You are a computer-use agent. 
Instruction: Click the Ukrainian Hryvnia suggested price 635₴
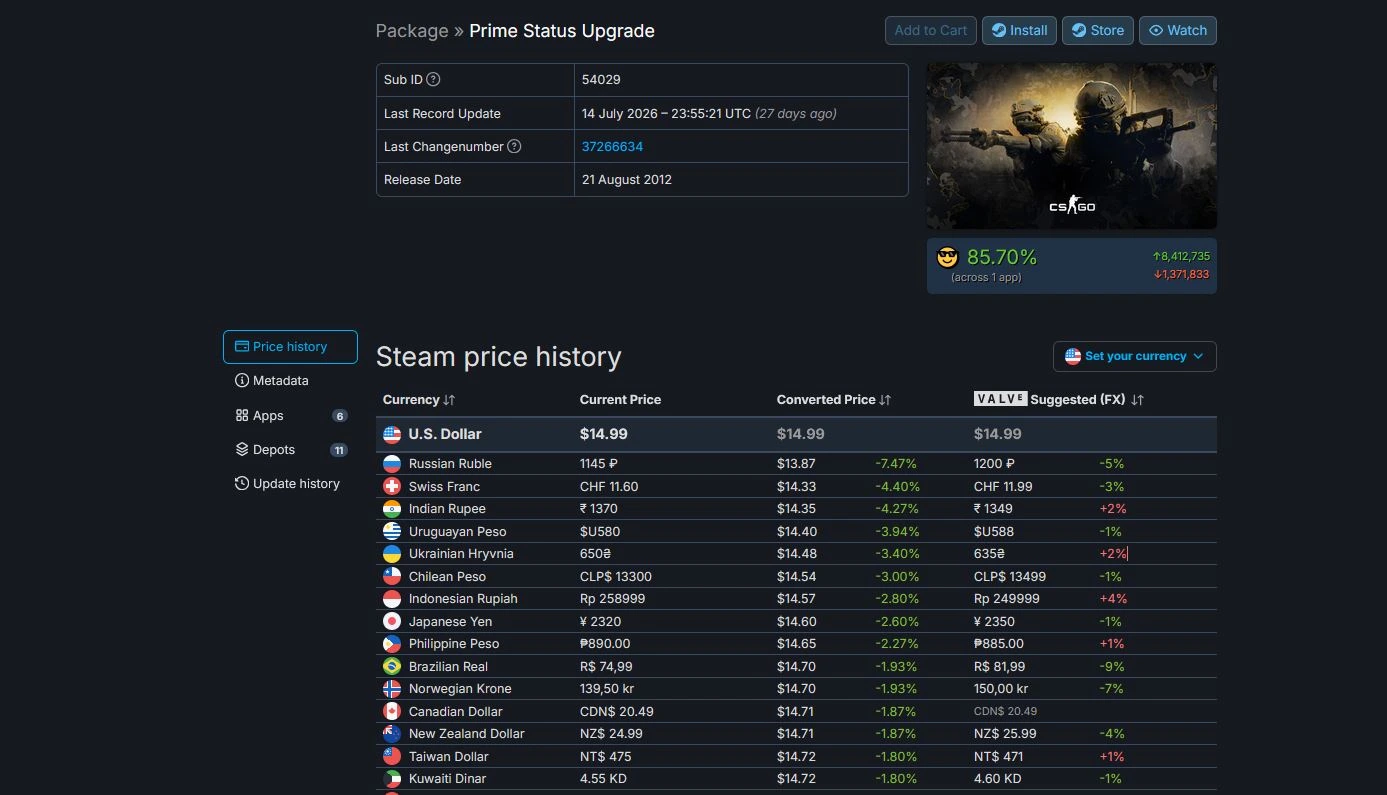[x=989, y=554]
